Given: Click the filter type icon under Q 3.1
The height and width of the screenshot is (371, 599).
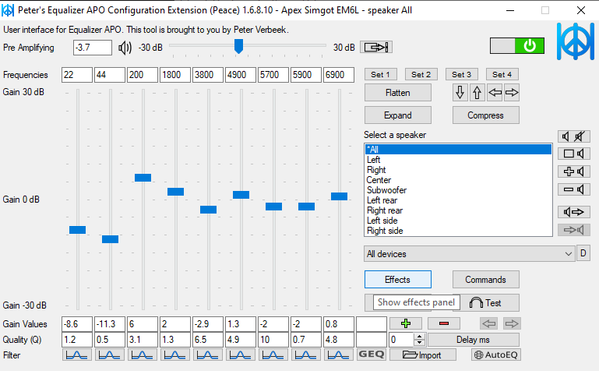Looking at the screenshot, I should (x=142, y=355).
